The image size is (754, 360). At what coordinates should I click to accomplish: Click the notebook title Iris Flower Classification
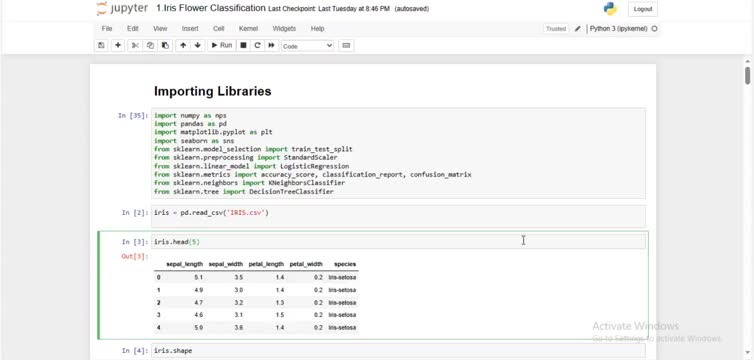(211, 8)
